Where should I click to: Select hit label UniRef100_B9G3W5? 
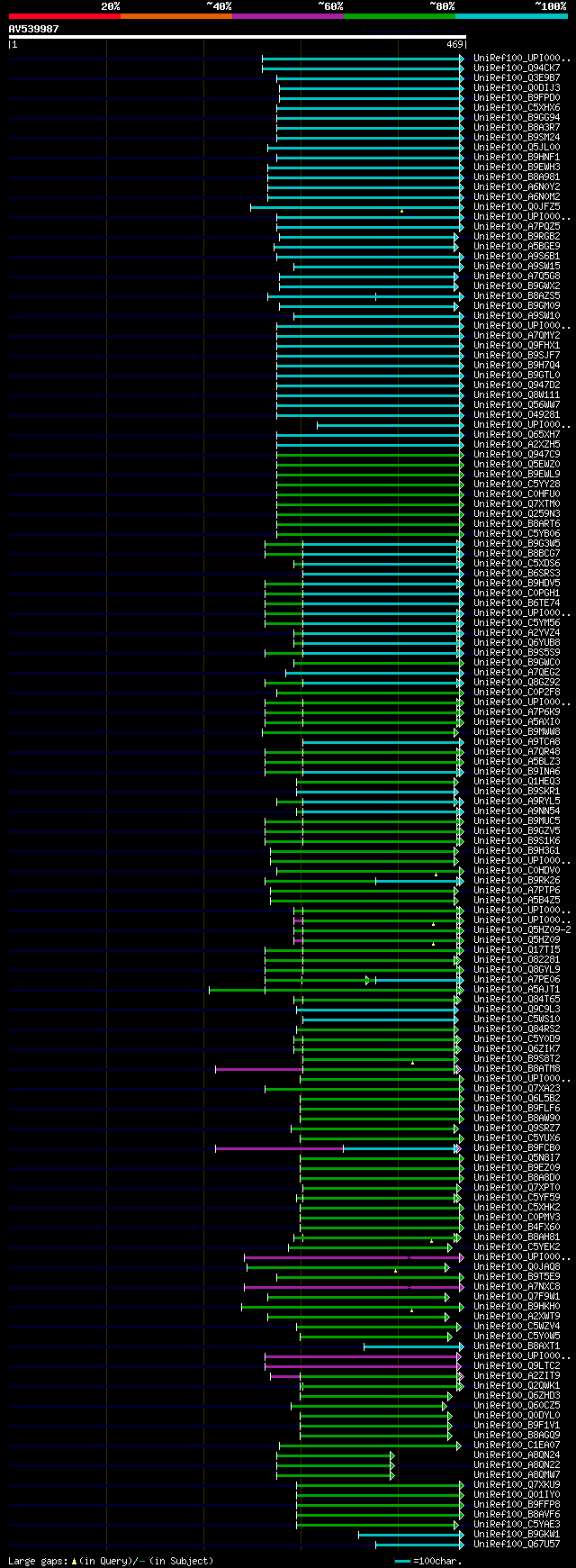[x=517, y=544]
